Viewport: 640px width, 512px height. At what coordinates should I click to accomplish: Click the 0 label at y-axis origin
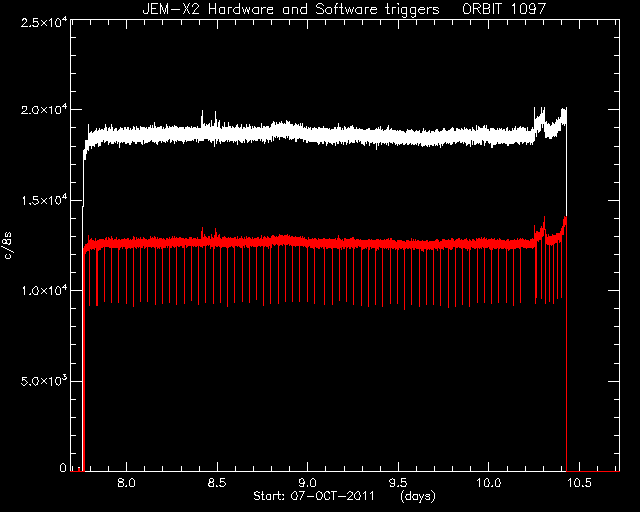click(63, 467)
